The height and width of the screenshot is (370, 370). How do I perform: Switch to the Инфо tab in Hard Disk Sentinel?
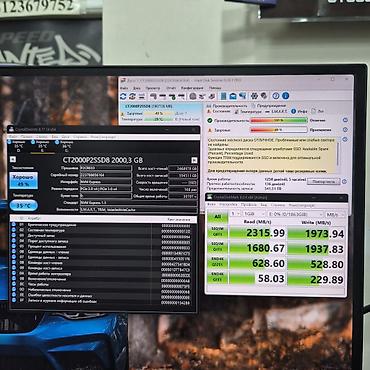(299, 112)
